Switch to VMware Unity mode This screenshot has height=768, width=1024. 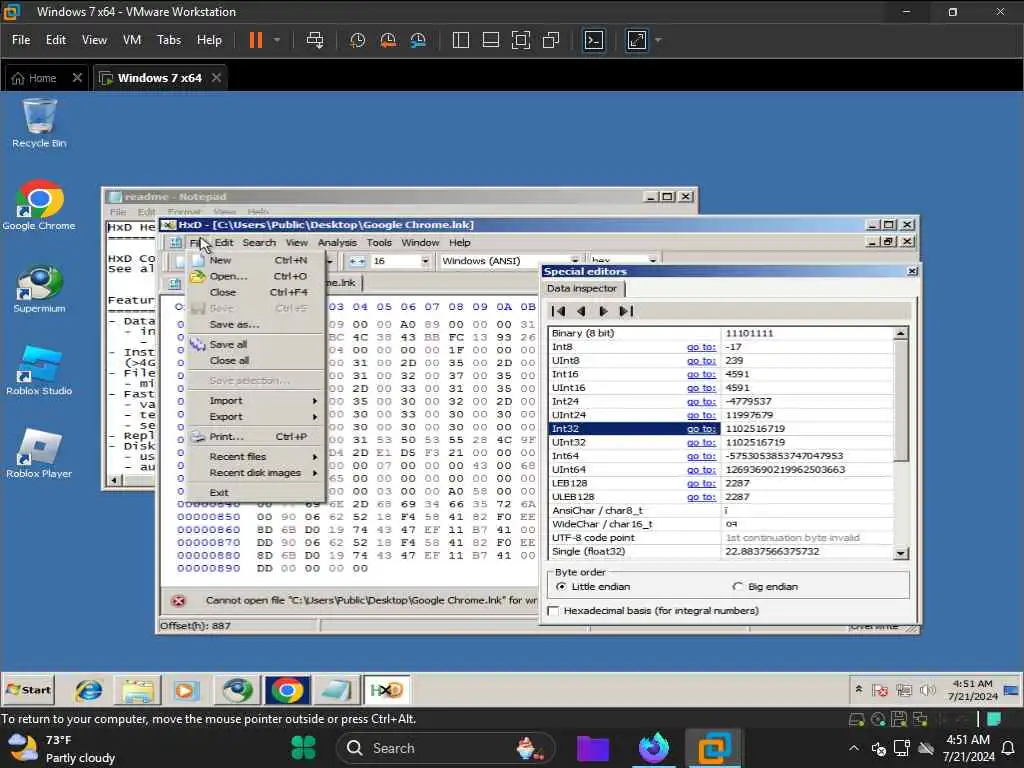point(551,40)
